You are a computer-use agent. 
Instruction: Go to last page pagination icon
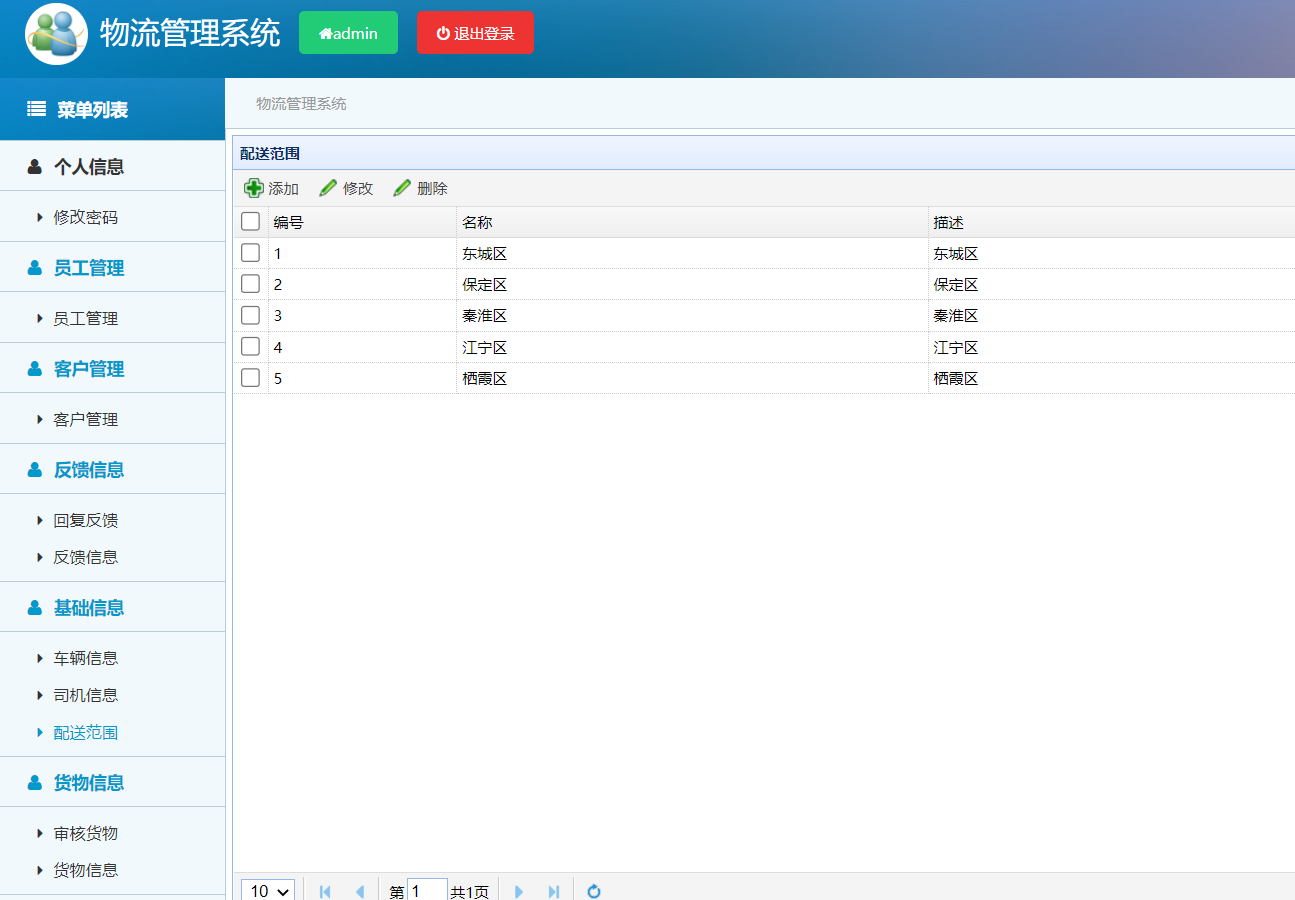(553, 891)
